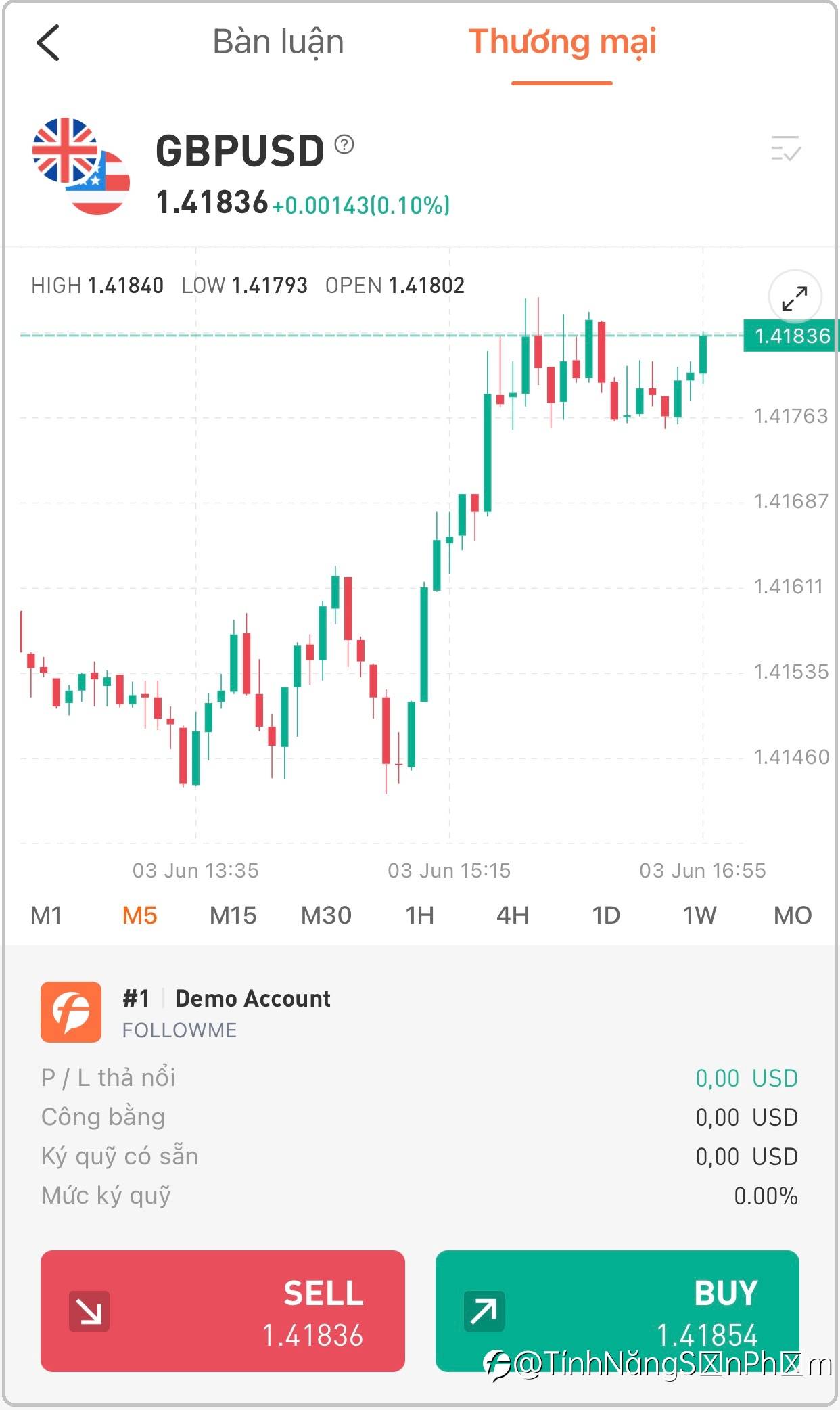Buy GBPUSD at 1.41854
The height and width of the screenshot is (1410, 840).
(x=617, y=1311)
